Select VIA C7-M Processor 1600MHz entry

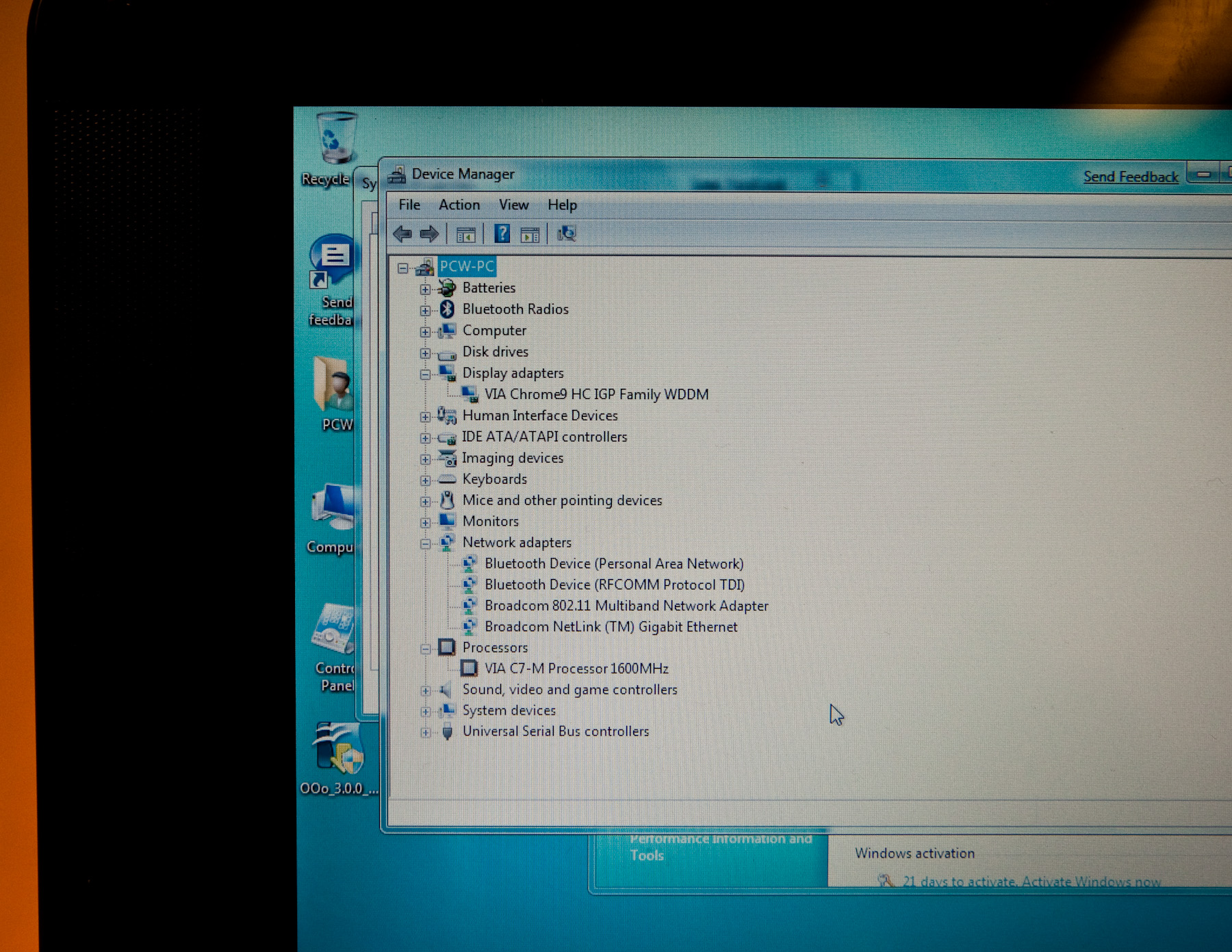click(576, 669)
